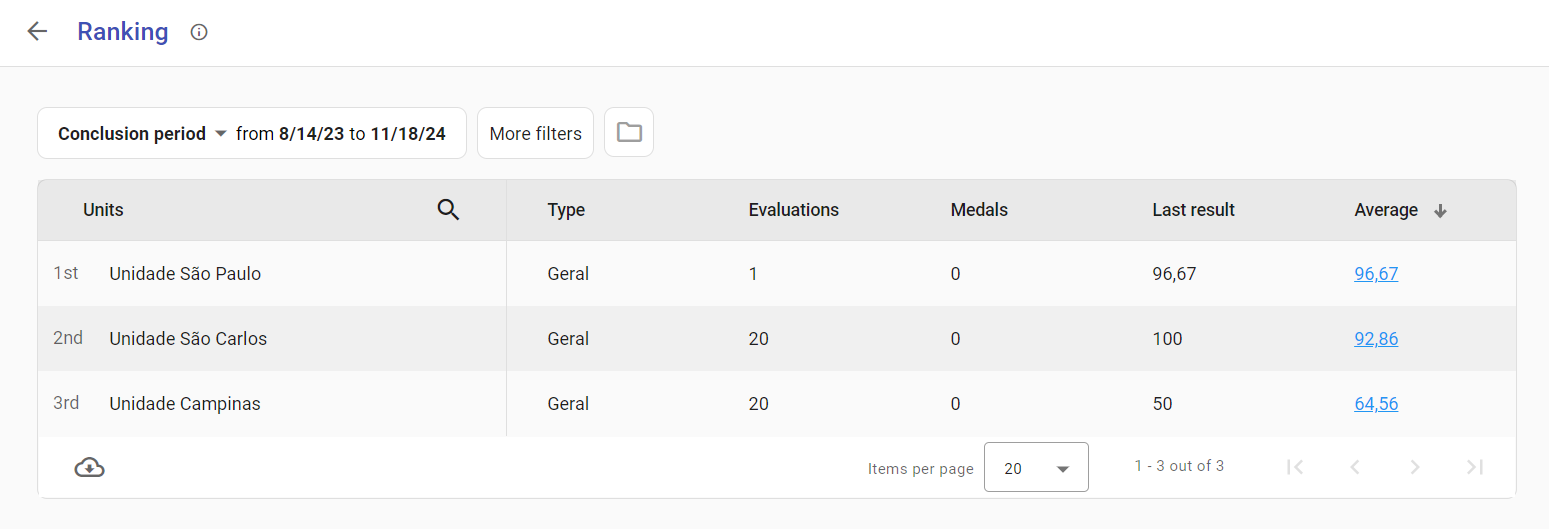Click the Last result column header
Screen dimensions: 1549x529
(1193, 210)
